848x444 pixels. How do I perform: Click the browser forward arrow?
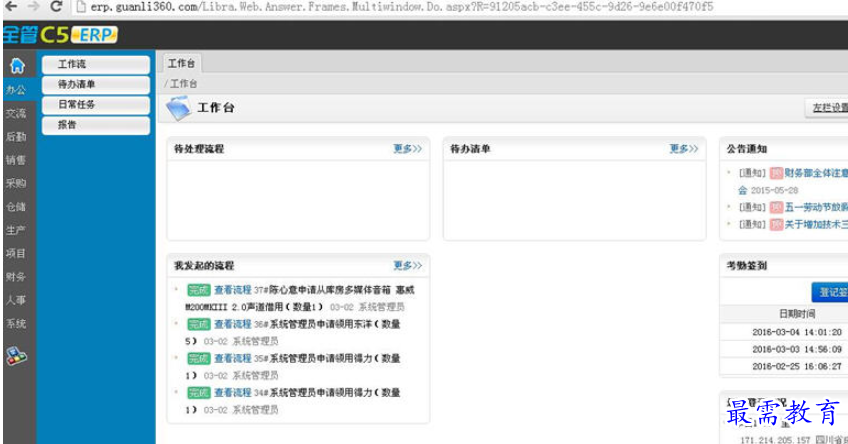pos(33,6)
